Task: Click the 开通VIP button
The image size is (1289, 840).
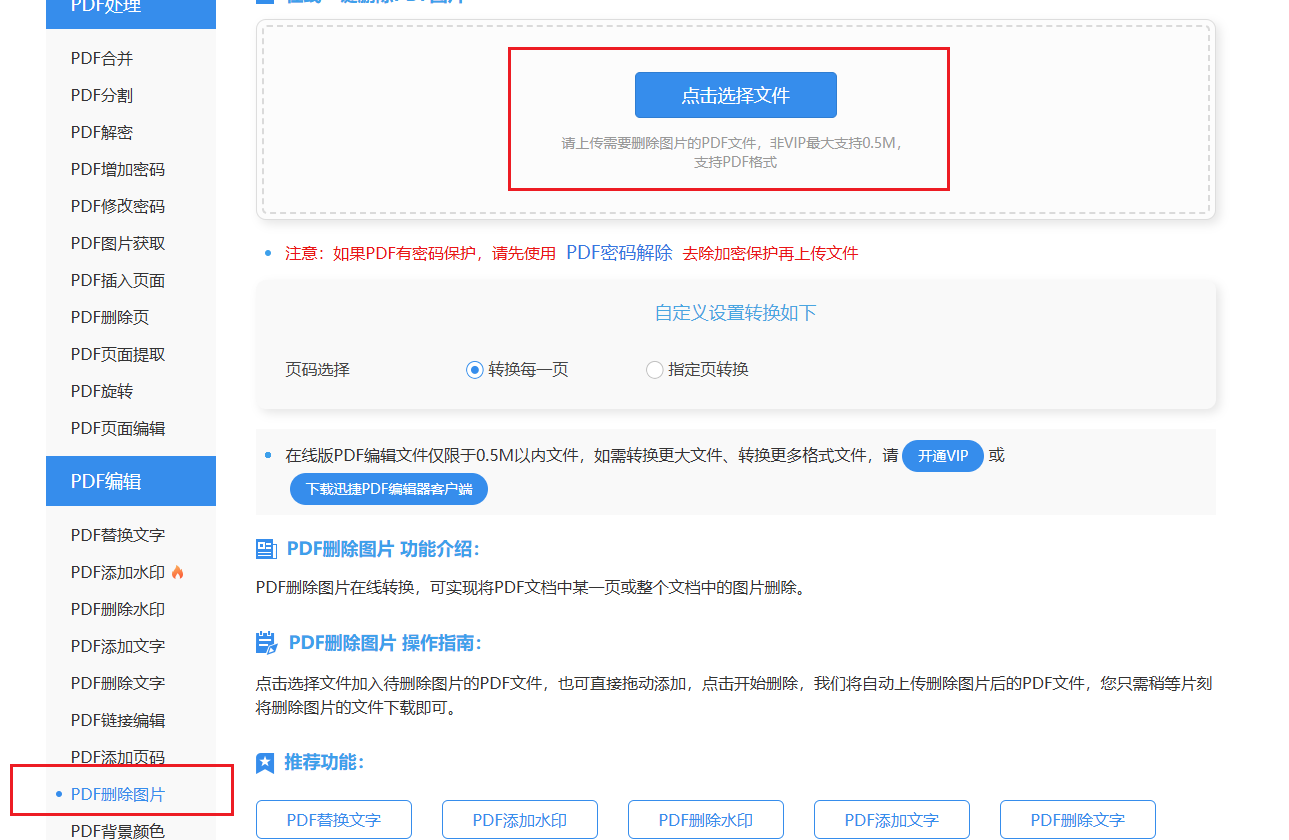Action: pos(942,455)
